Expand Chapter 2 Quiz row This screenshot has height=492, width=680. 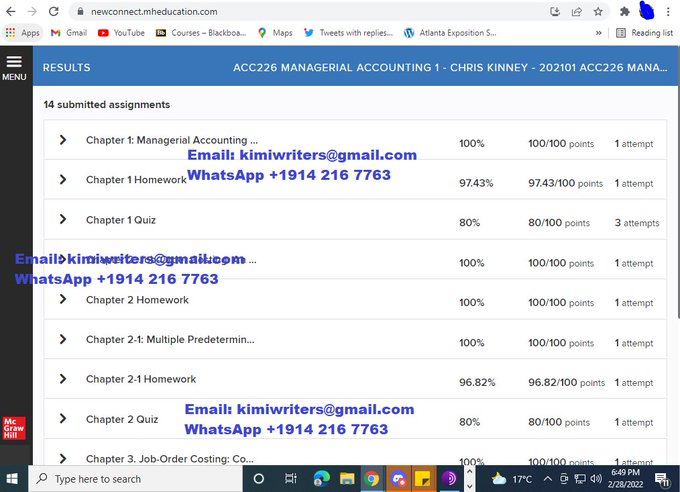[63, 419]
